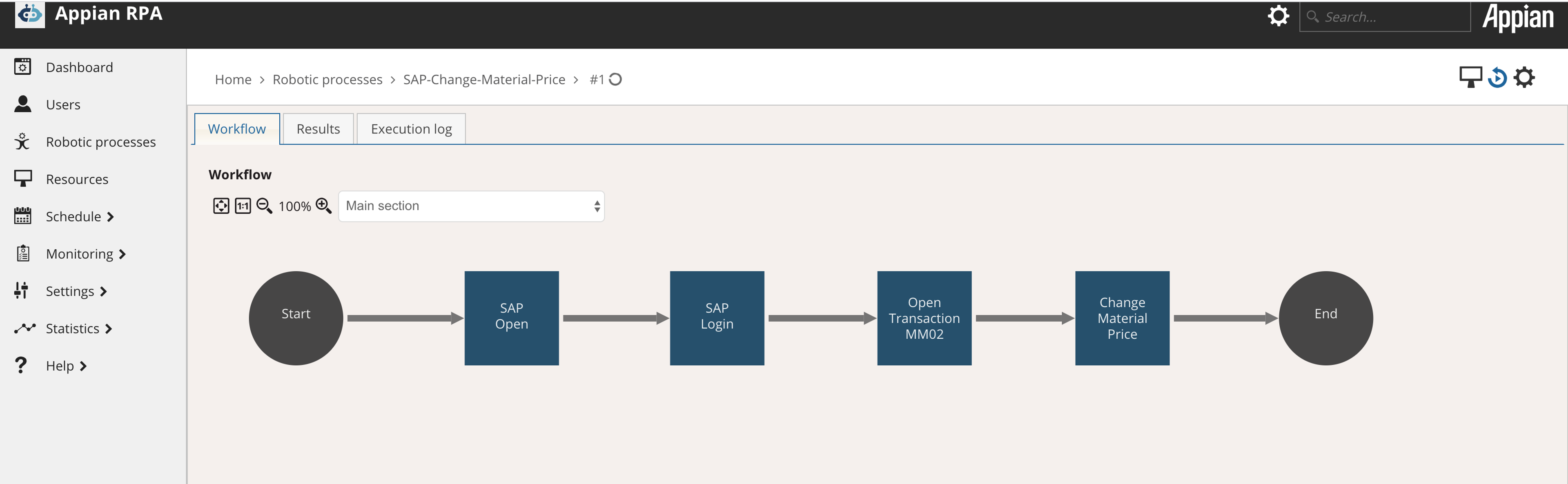The width and height of the screenshot is (1568, 484).
Task: Click the Appian RPA robot logo
Action: tap(30, 15)
